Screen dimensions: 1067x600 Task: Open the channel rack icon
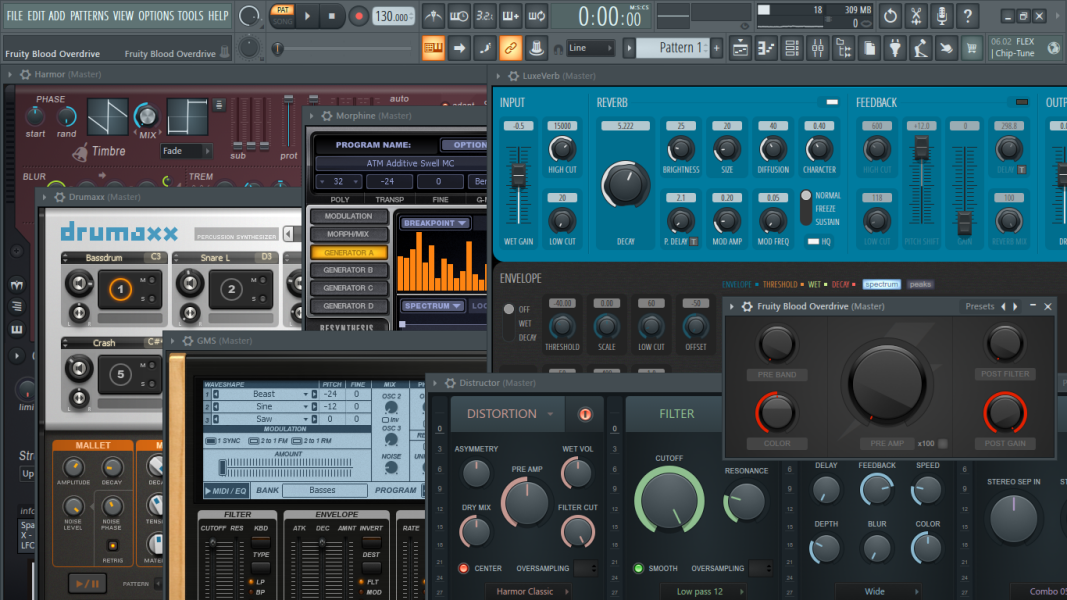(792, 48)
